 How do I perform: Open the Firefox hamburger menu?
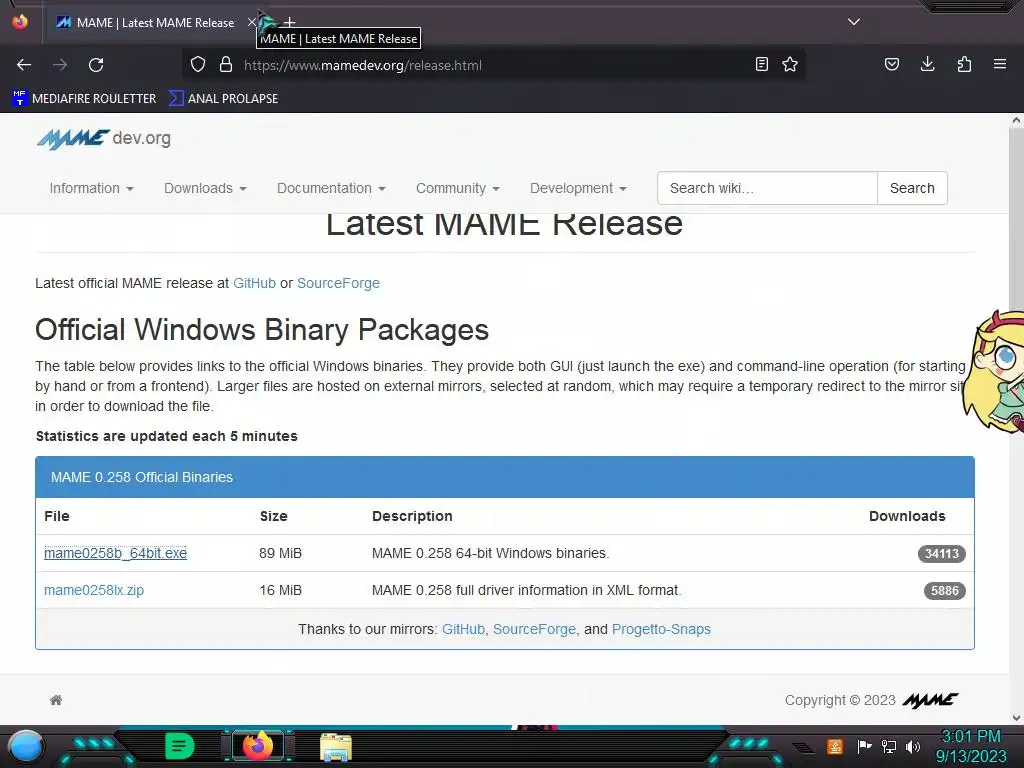(x=1000, y=64)
